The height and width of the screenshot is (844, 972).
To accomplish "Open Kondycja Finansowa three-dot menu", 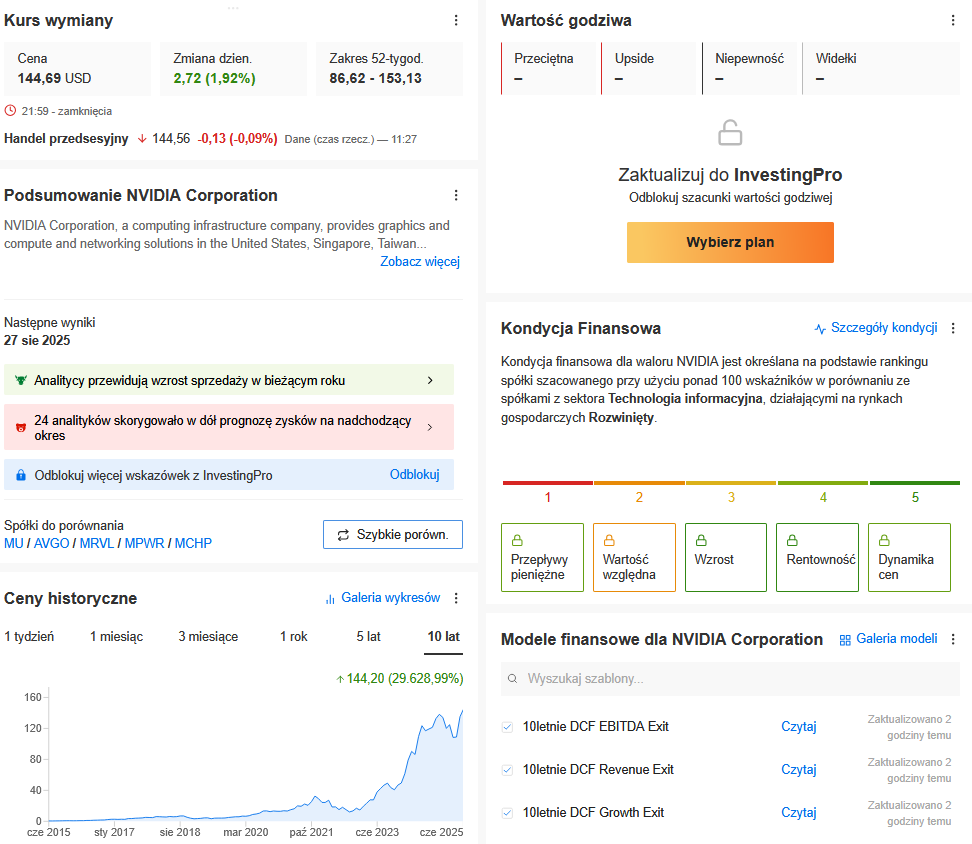I will (x=953, y=328).
